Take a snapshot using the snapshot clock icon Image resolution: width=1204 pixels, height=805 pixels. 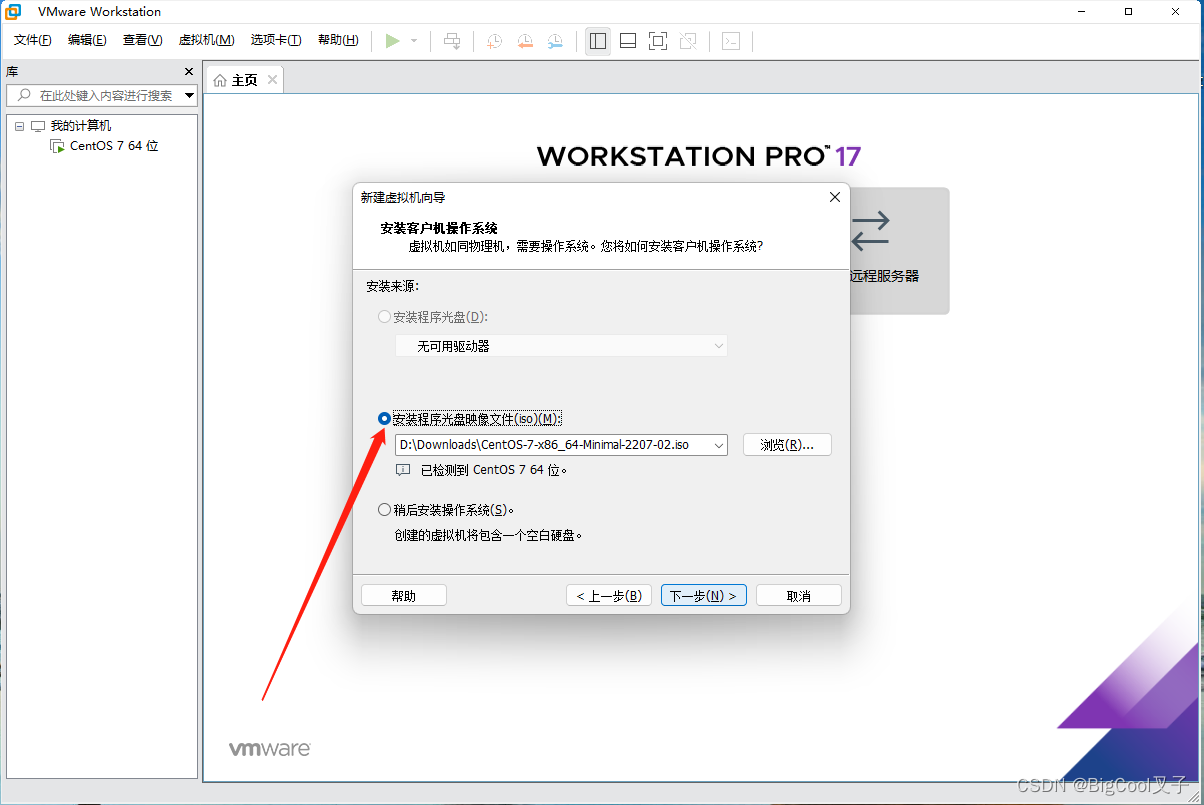point(493,41)
